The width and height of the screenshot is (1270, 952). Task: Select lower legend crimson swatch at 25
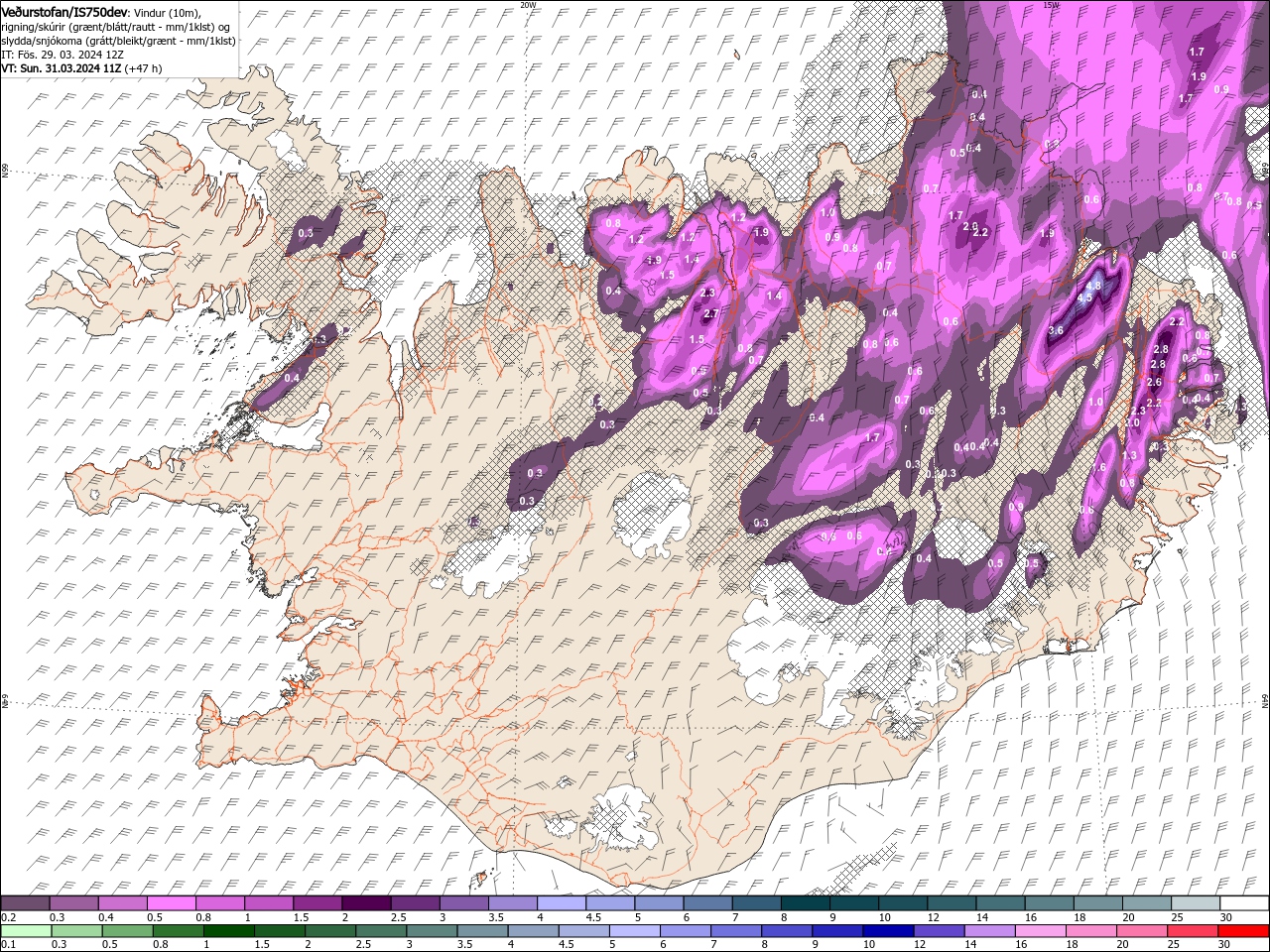pos(1192,930)
